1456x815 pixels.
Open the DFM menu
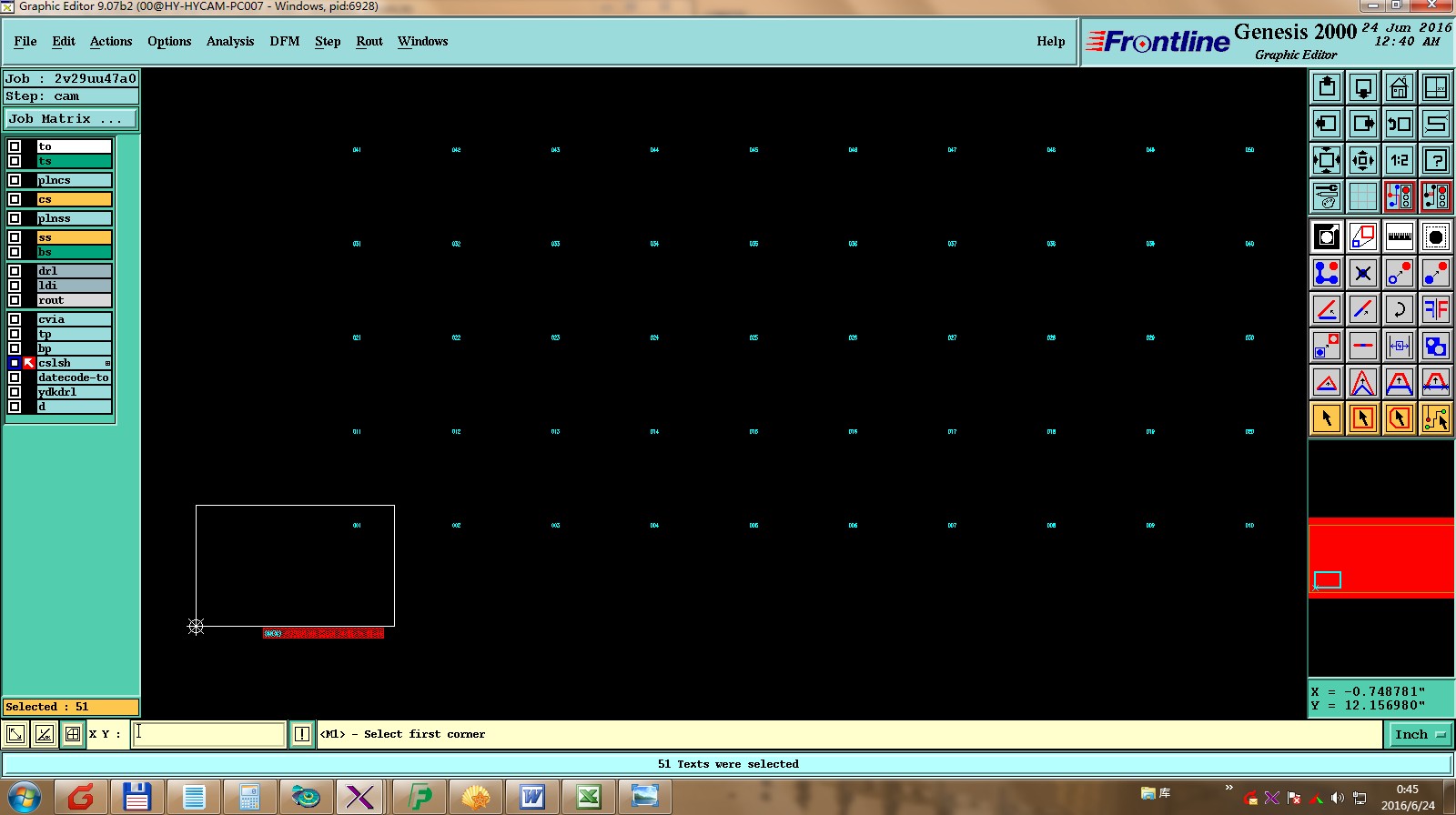pyautogui.click(x=285, y=41)
